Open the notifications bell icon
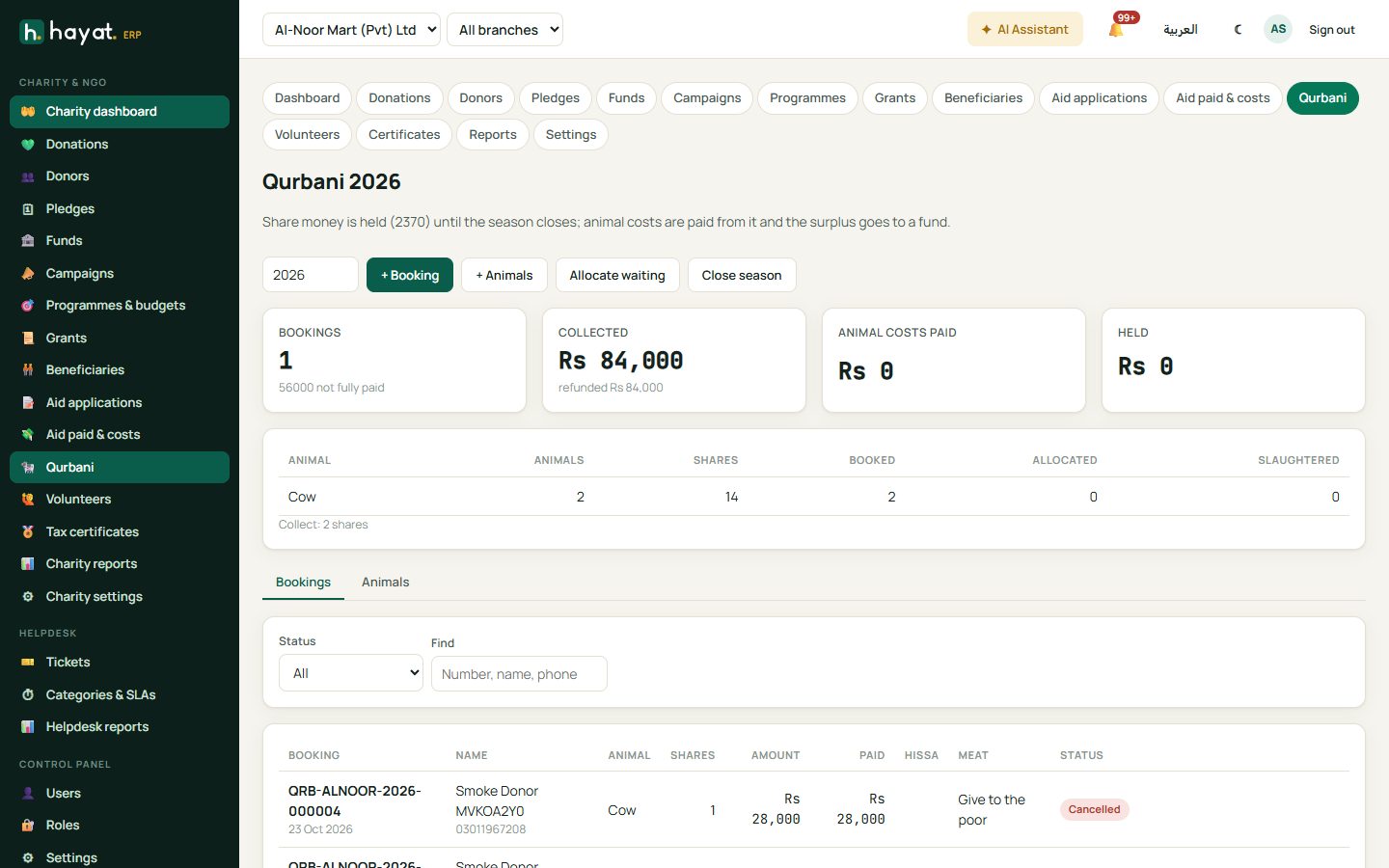 (x=1116, y=30)
